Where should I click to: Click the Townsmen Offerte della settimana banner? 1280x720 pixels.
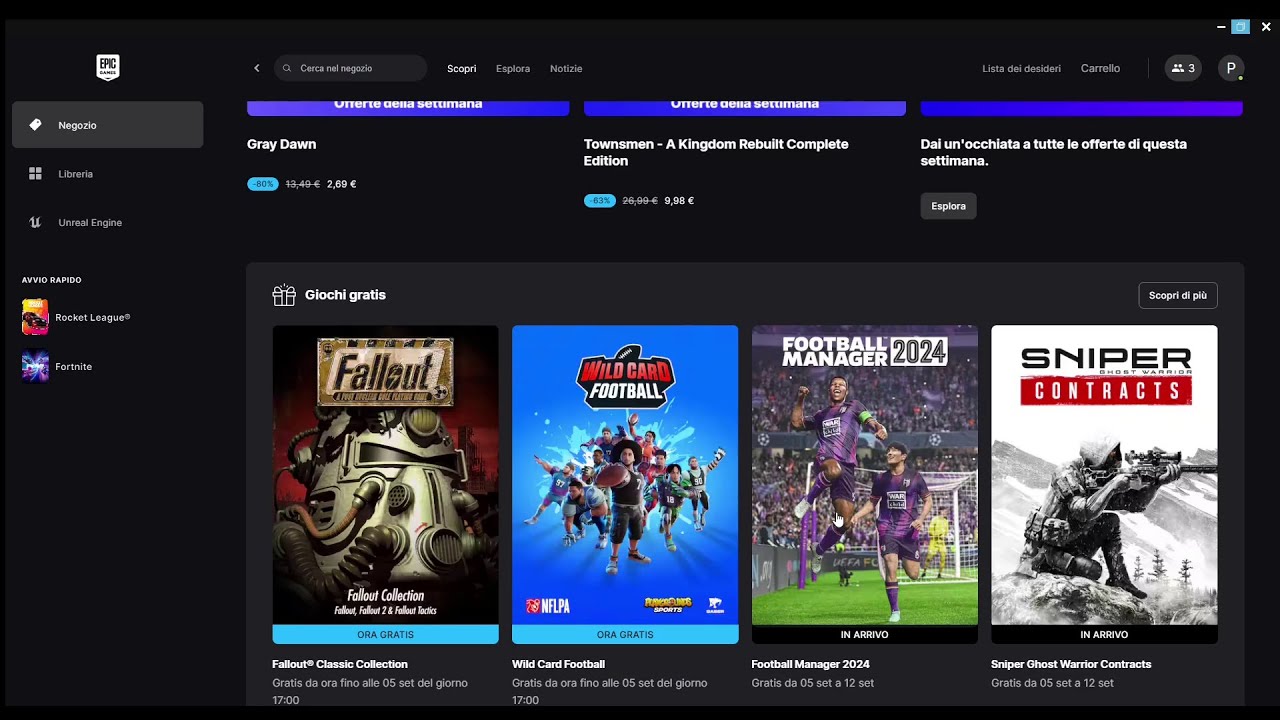coord(745,106)
